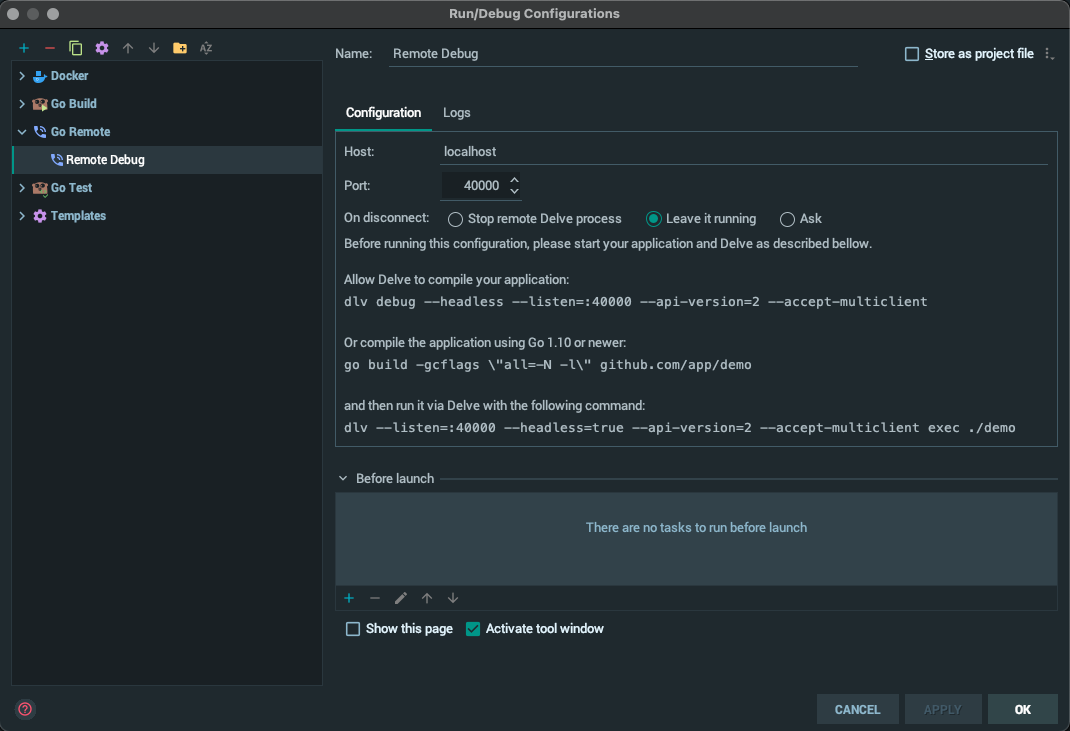Open the help question mark

pos(25,709)
